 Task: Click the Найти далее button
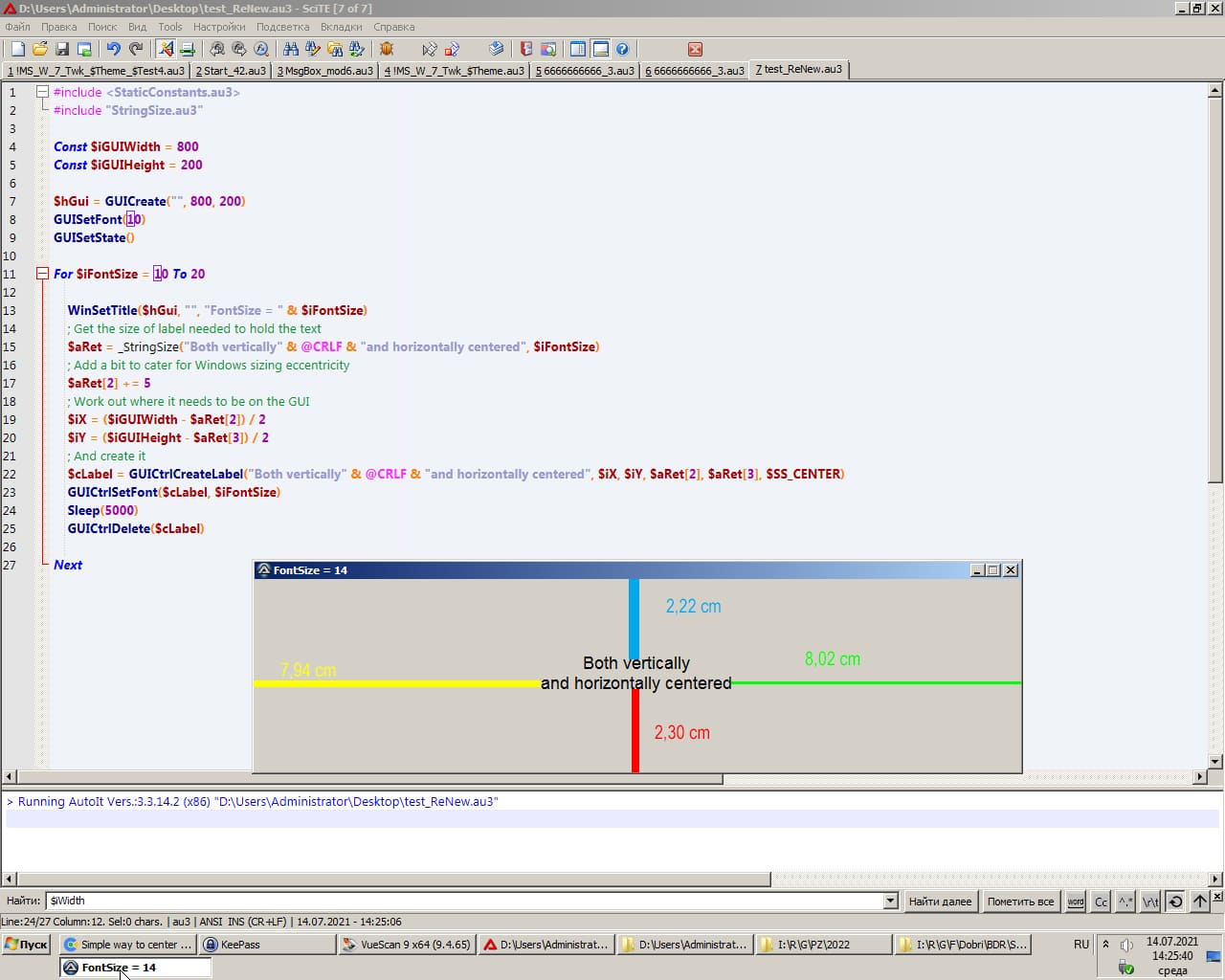940,902
